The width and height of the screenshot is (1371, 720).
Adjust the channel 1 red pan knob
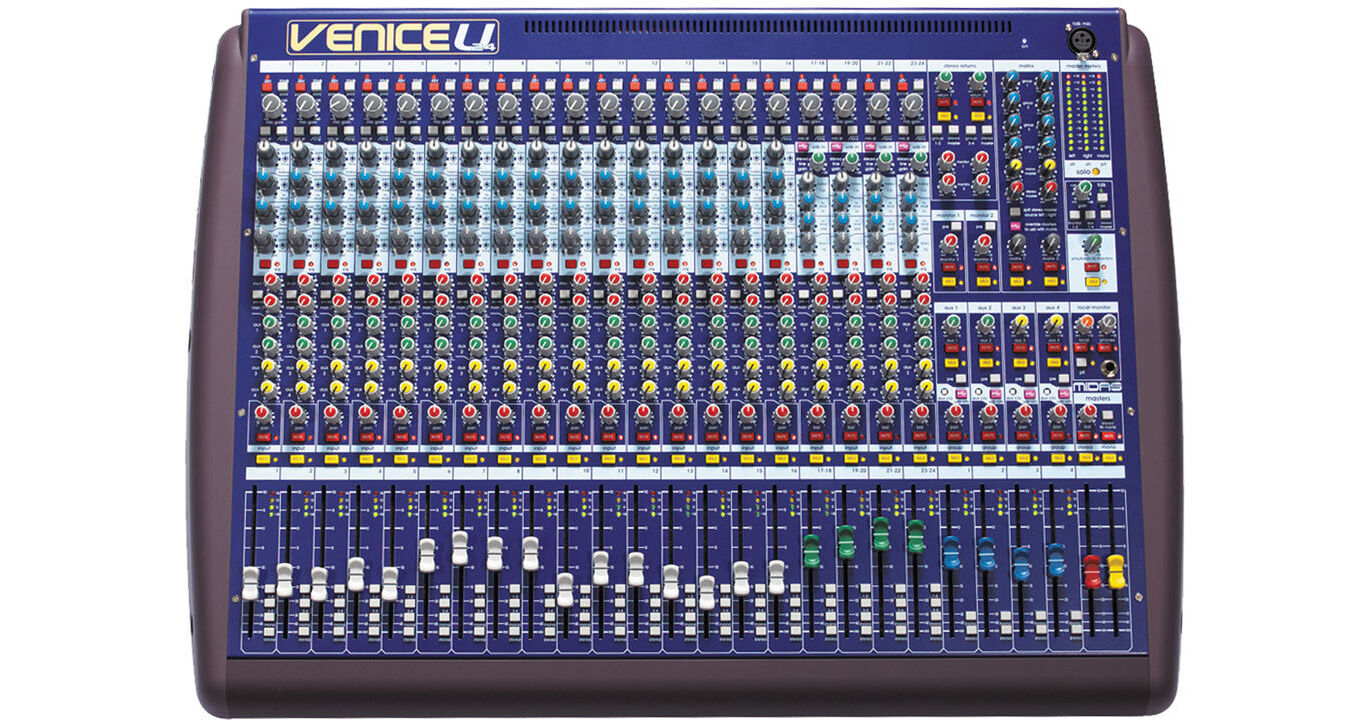(x=264, y=413)
